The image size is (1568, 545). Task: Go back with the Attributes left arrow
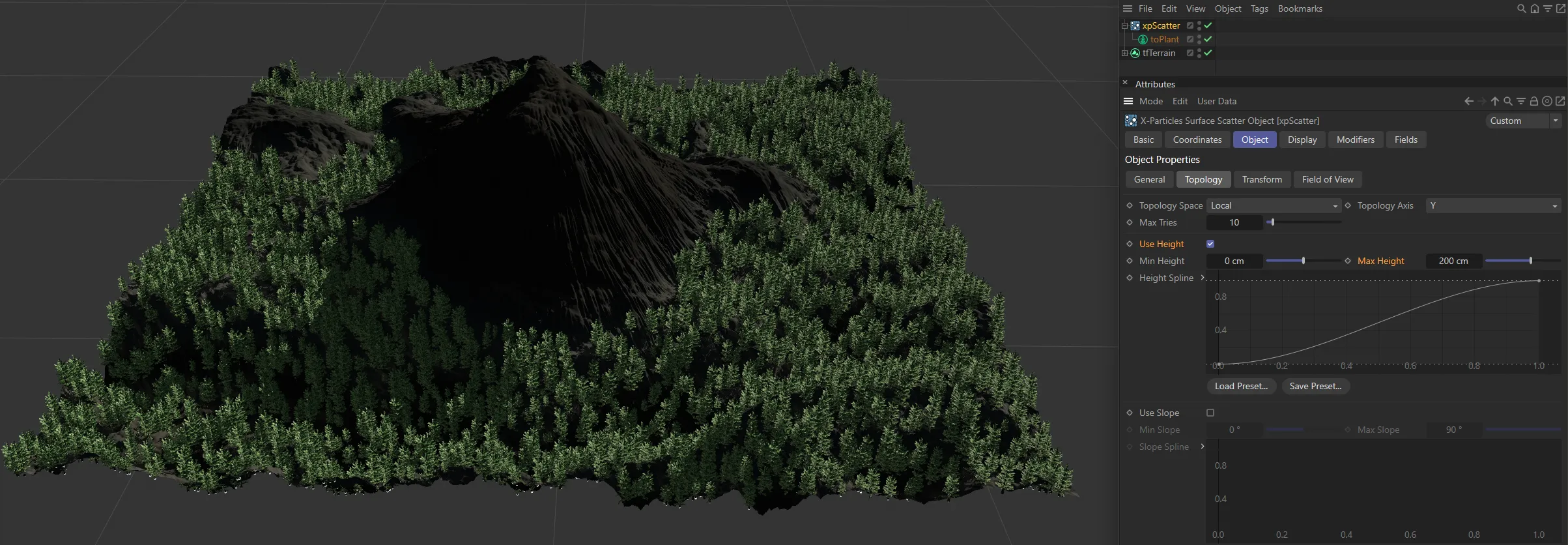(1468, 101)
